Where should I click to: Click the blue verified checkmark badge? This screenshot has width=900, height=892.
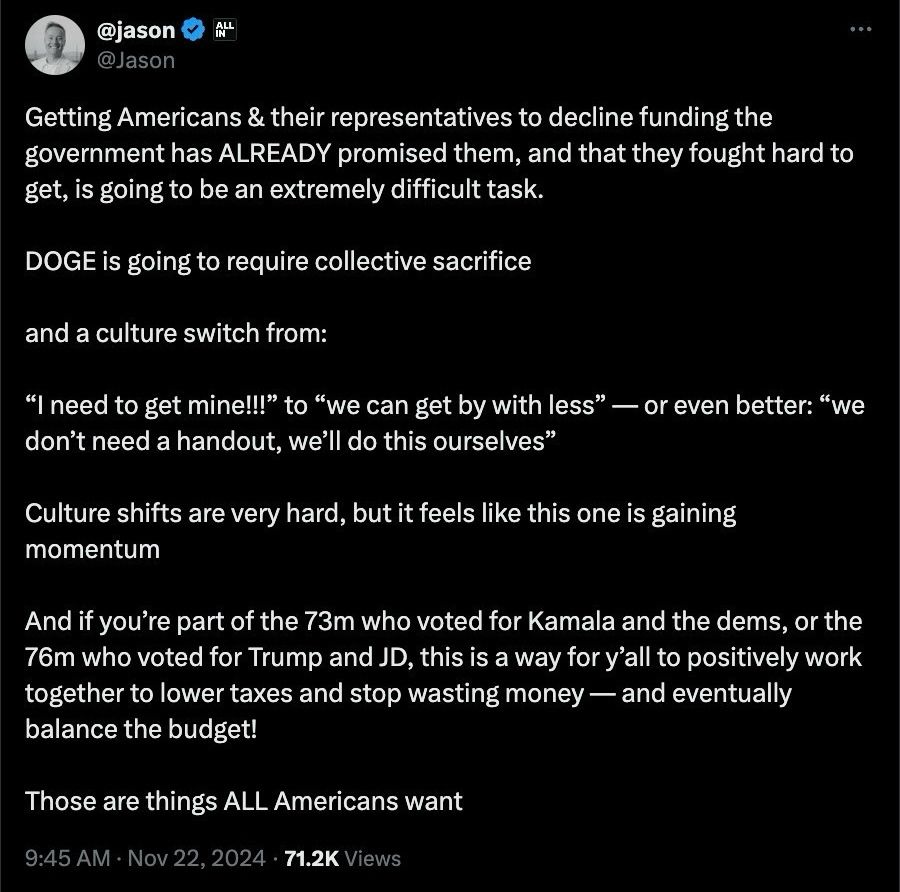[x=192, y=31]
